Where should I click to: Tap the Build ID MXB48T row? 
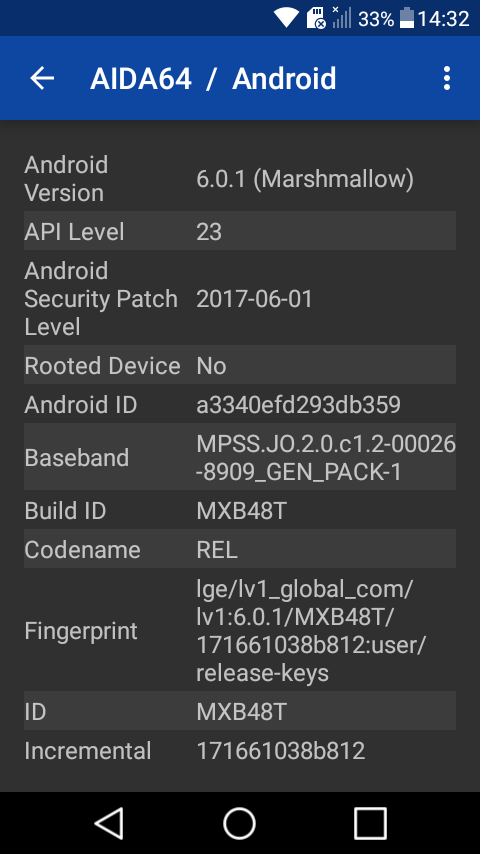tap(240, 510)
